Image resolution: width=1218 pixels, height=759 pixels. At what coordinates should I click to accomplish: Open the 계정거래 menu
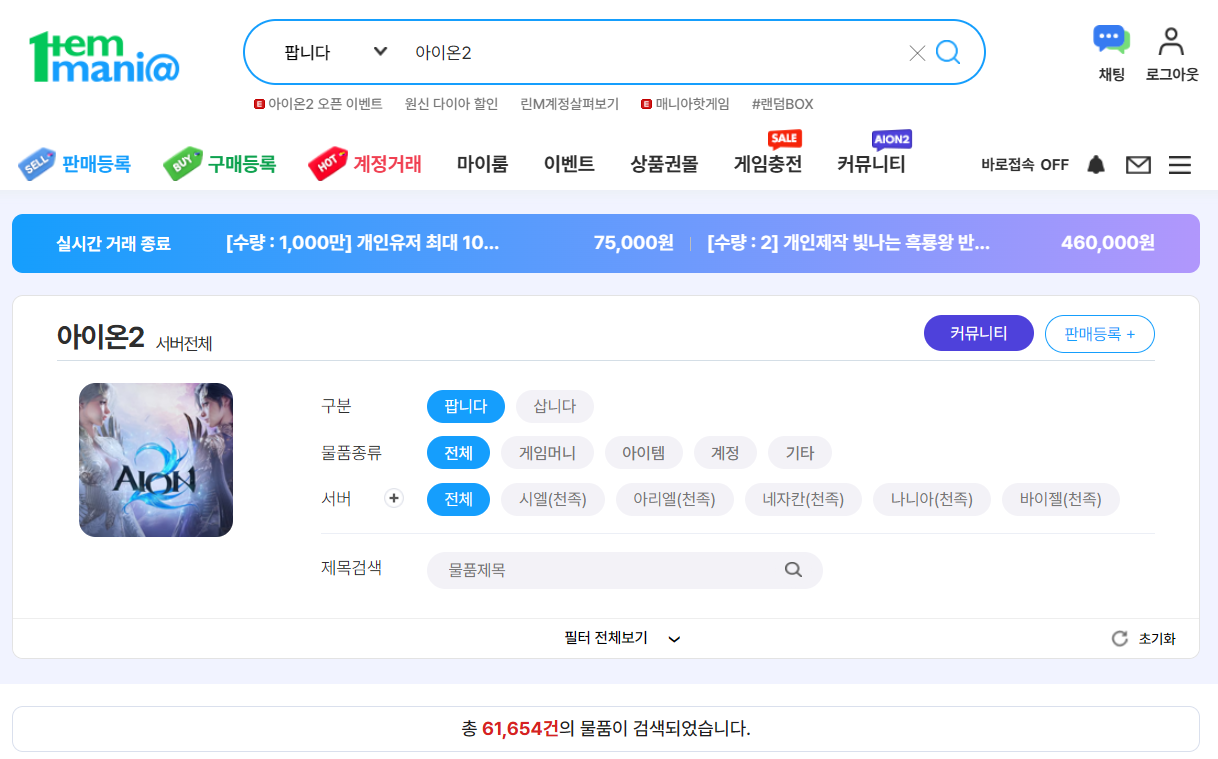tap(365, 164)
